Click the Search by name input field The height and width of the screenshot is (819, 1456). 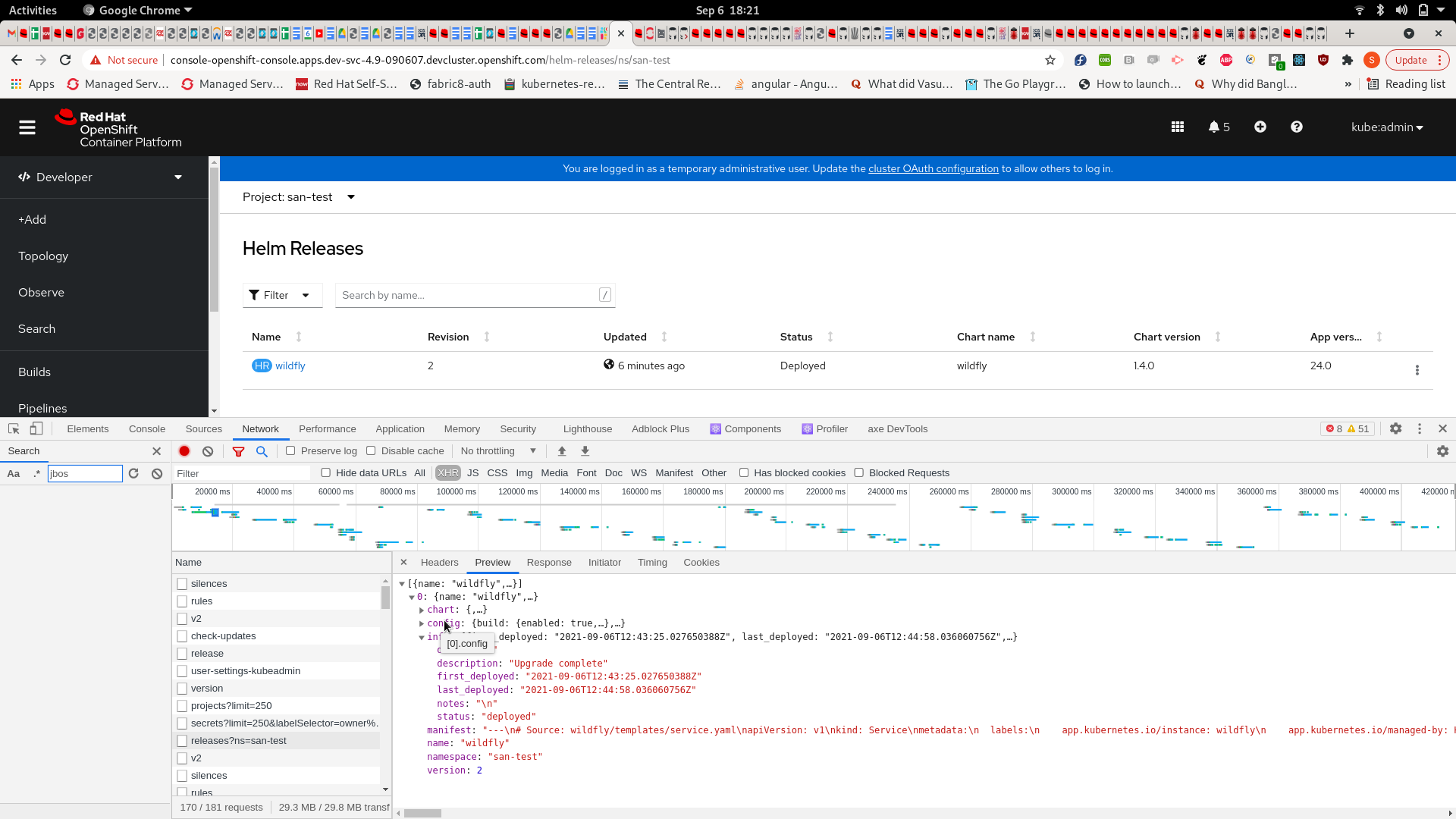(466, 295)
